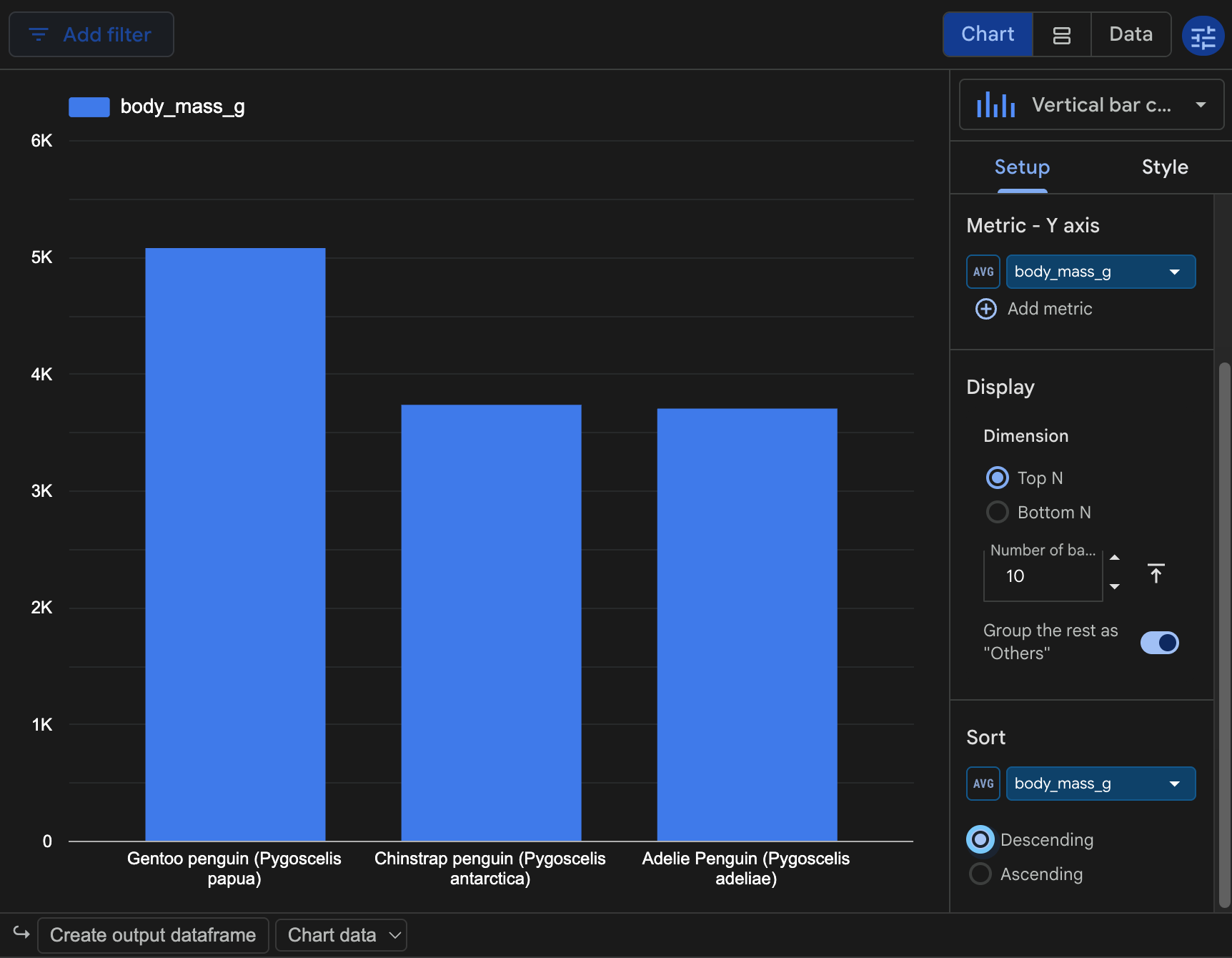Click the 6K y-axis label
The image size is (1232, 958).
tap(41, 141)
